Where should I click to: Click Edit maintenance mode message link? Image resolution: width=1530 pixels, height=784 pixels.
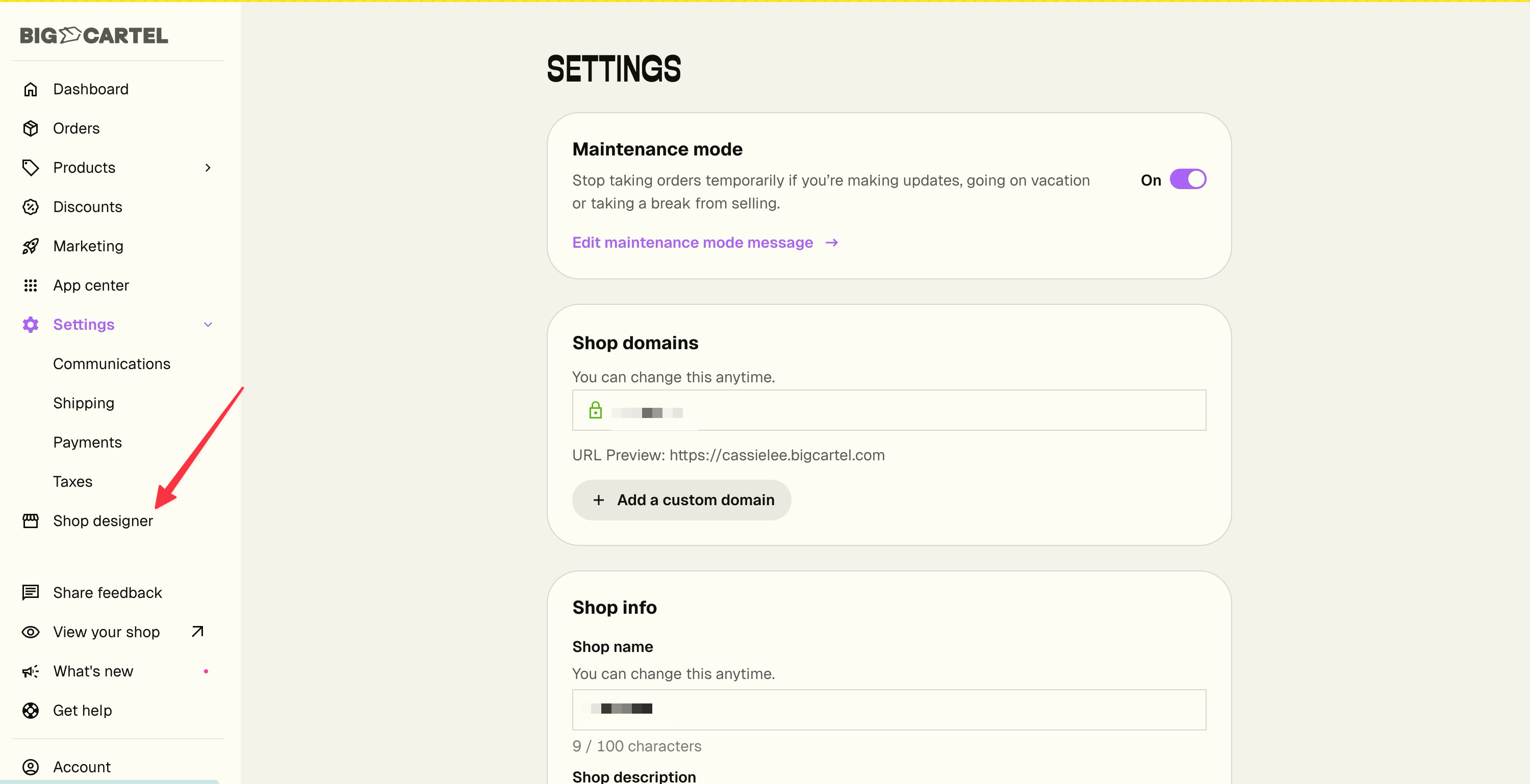[693, 243]
